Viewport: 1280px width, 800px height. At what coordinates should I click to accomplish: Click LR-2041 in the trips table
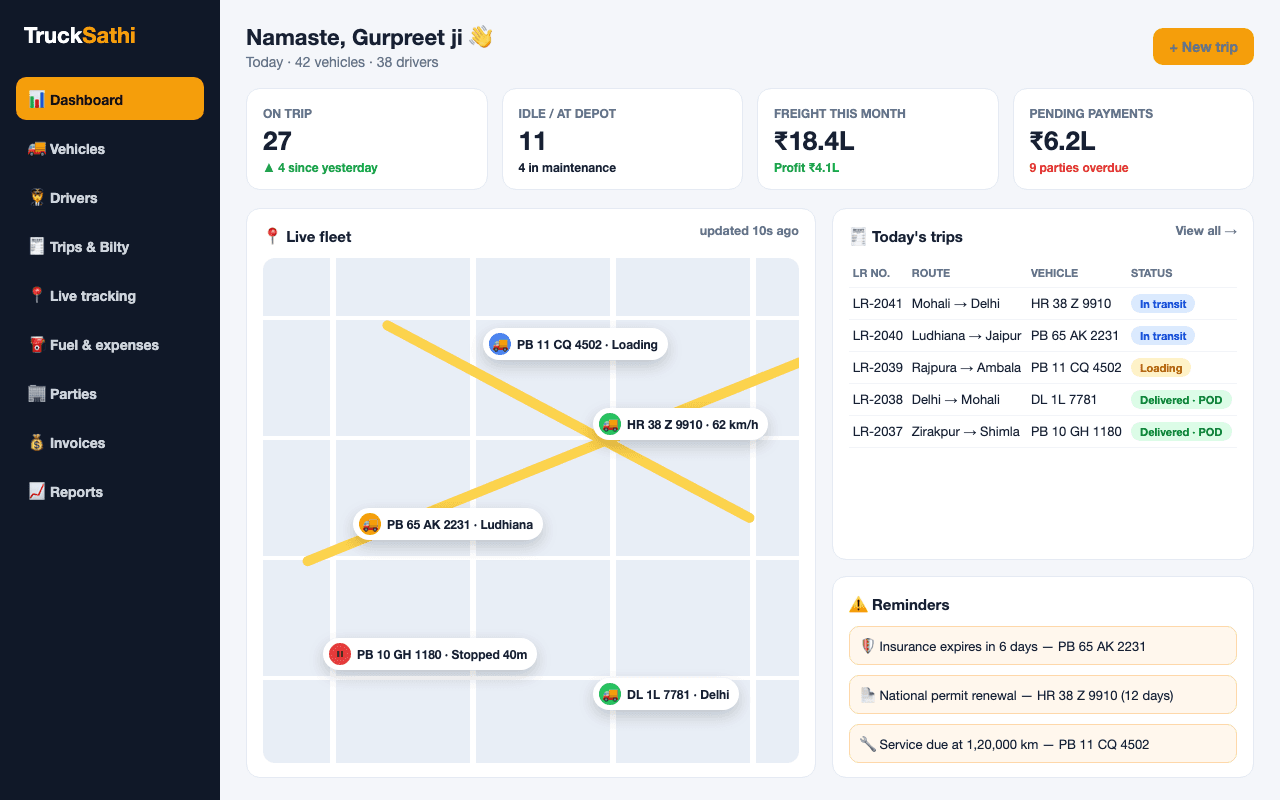tap(878, 304)
